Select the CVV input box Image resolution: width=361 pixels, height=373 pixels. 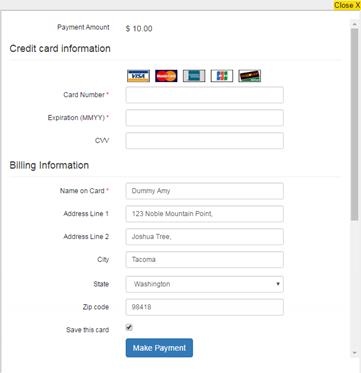[x=205, y=141]
